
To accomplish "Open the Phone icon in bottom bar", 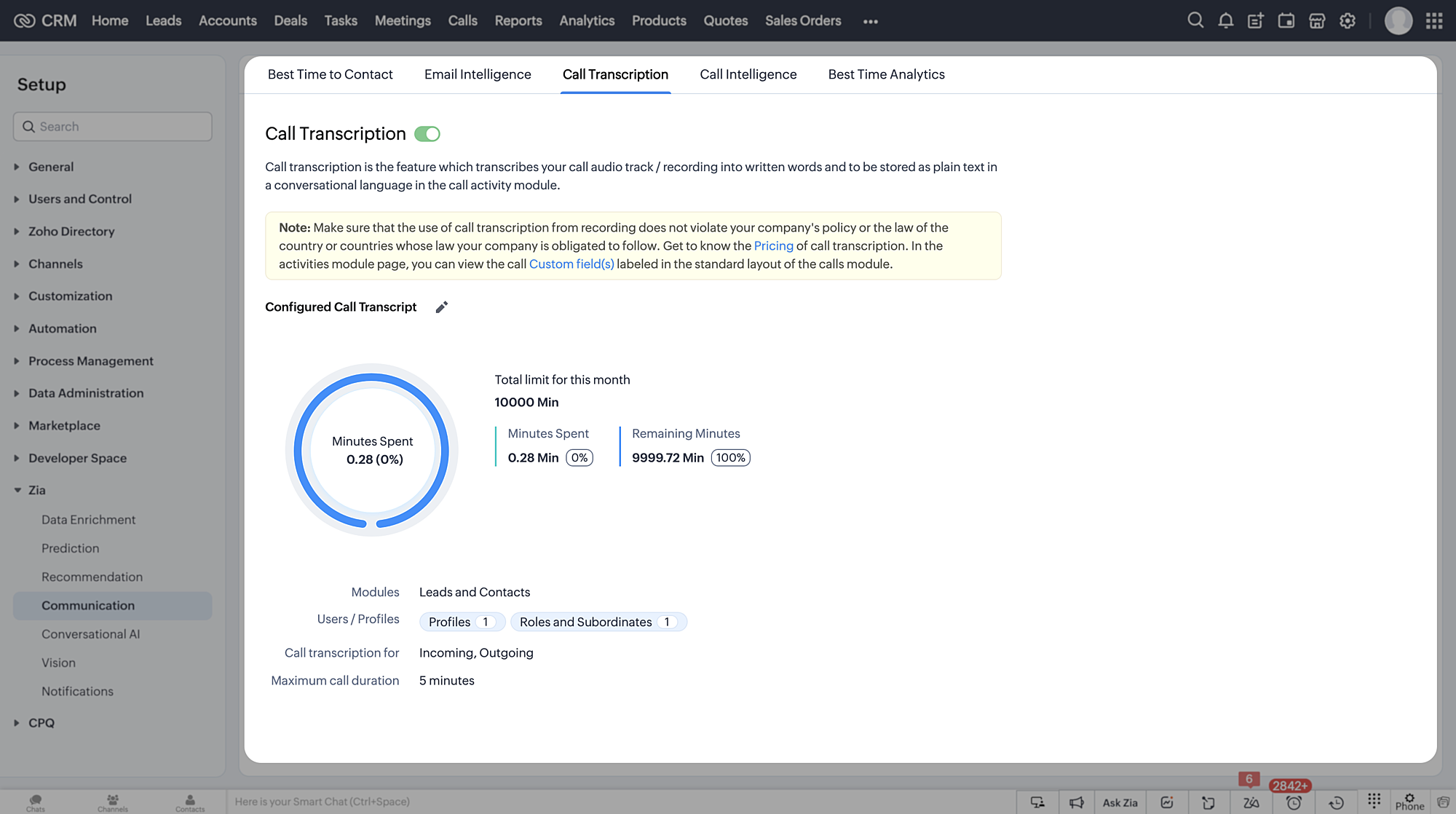I will click(x=1409, y=802).
